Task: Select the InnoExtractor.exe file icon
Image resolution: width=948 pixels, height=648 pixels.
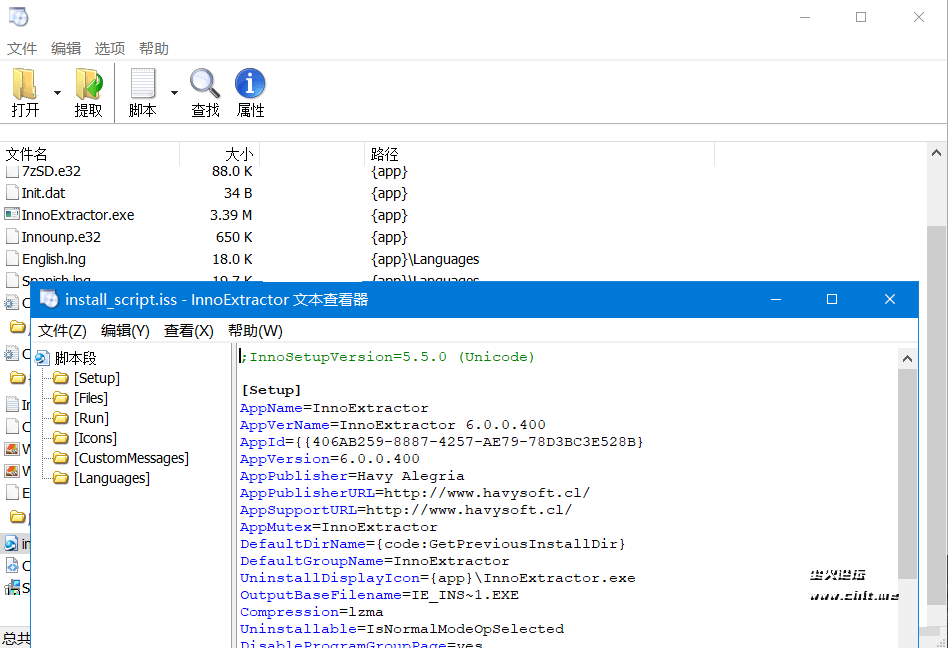Action: tap(12, 215)
